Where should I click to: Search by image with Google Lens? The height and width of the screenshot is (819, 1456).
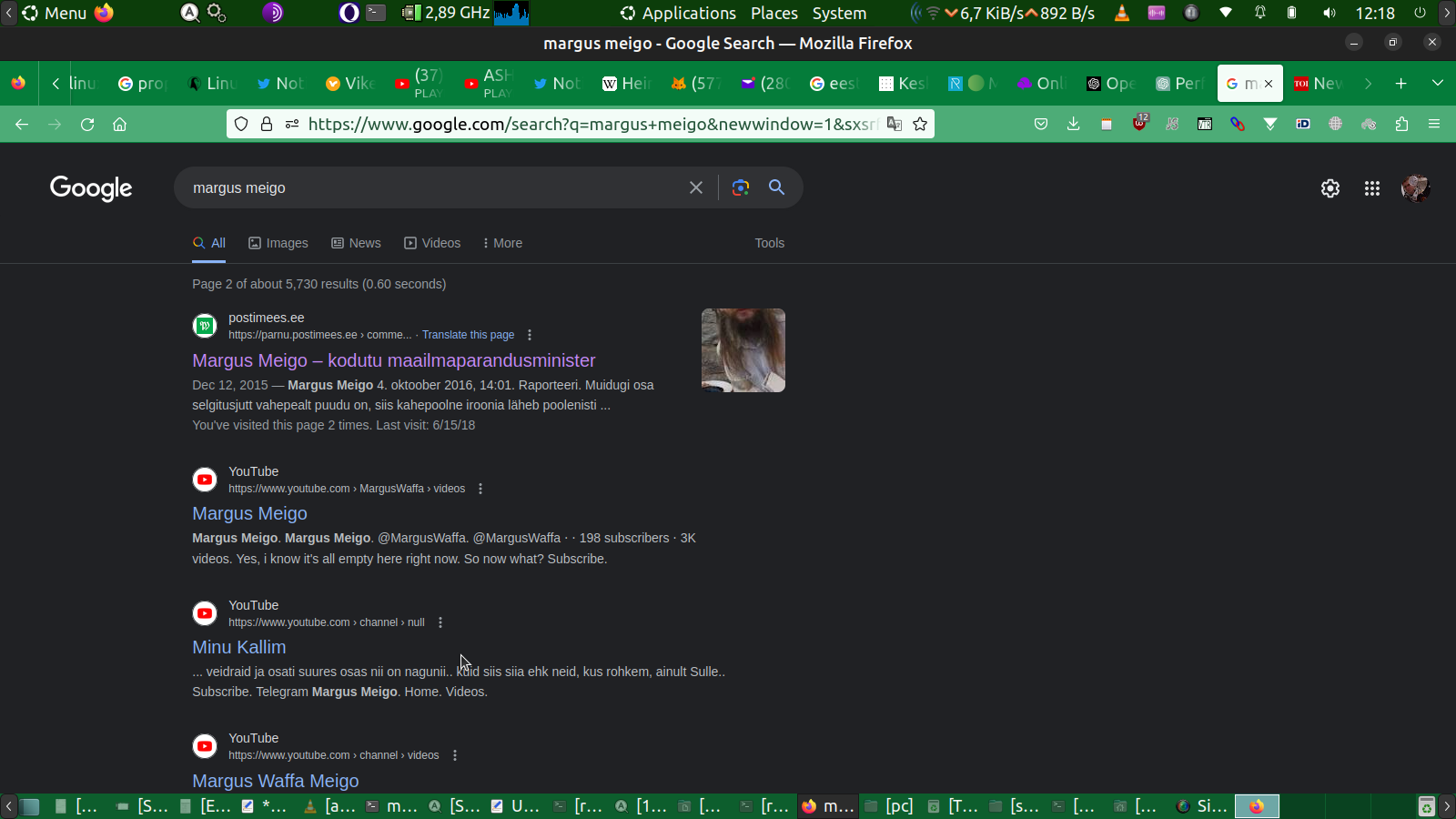741,187
